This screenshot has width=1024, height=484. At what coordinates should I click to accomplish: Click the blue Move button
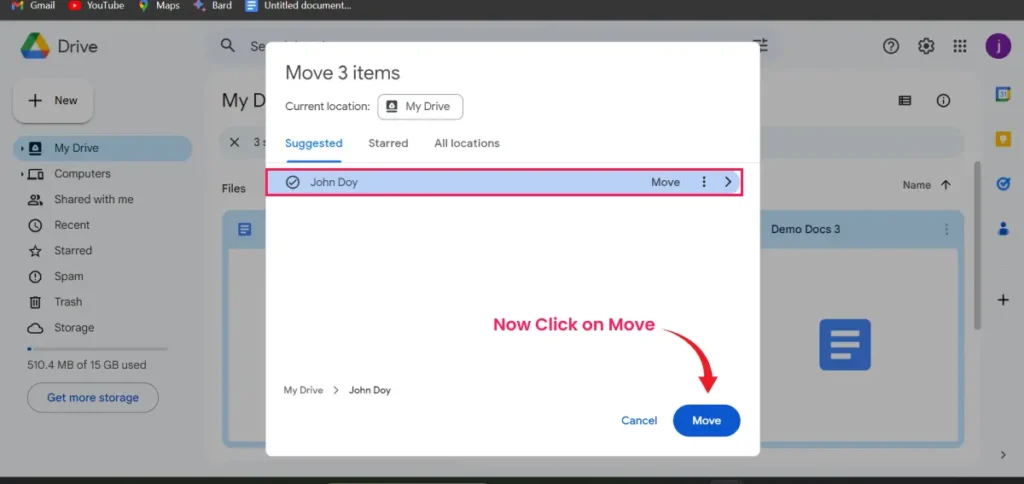coord(706,421)
